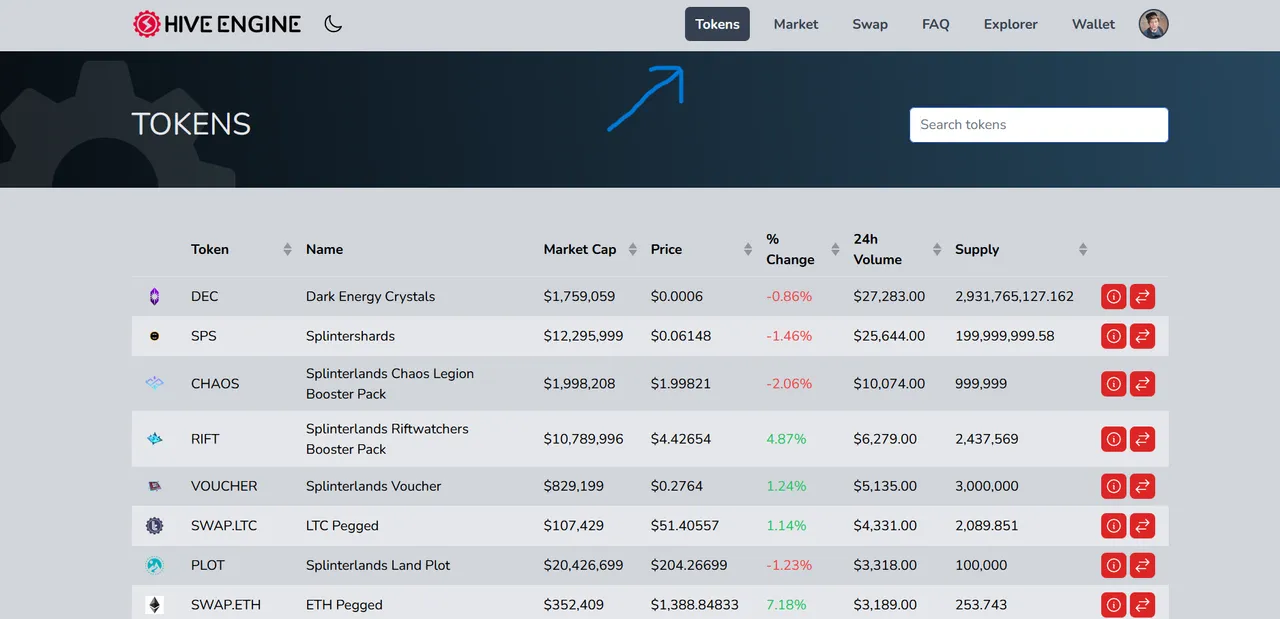Open trade button for RIFT token
The height and width of the screenshot is (619, 1280).
click(x=1143, y=438)
